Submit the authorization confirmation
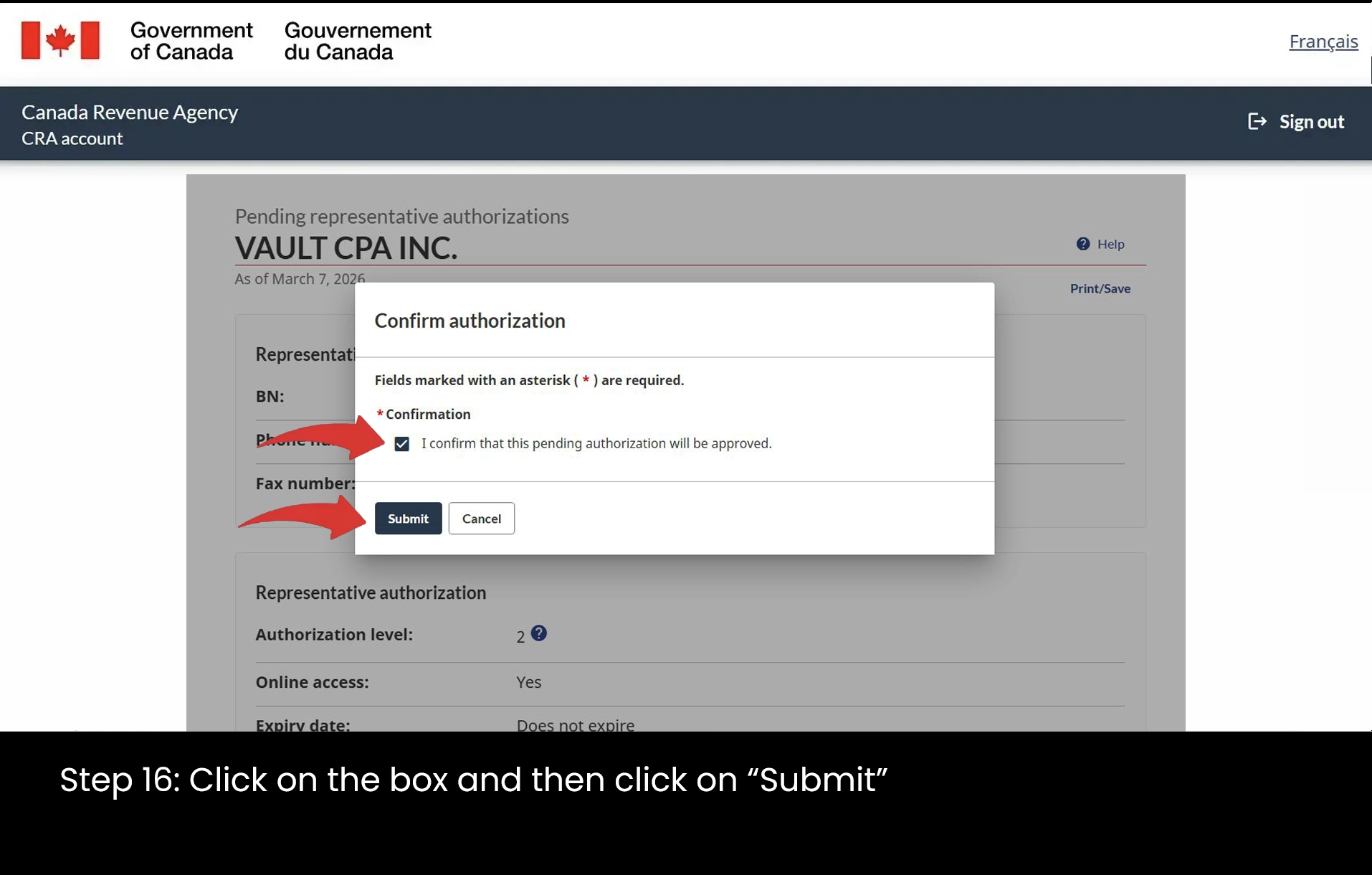 coord(408,518)
